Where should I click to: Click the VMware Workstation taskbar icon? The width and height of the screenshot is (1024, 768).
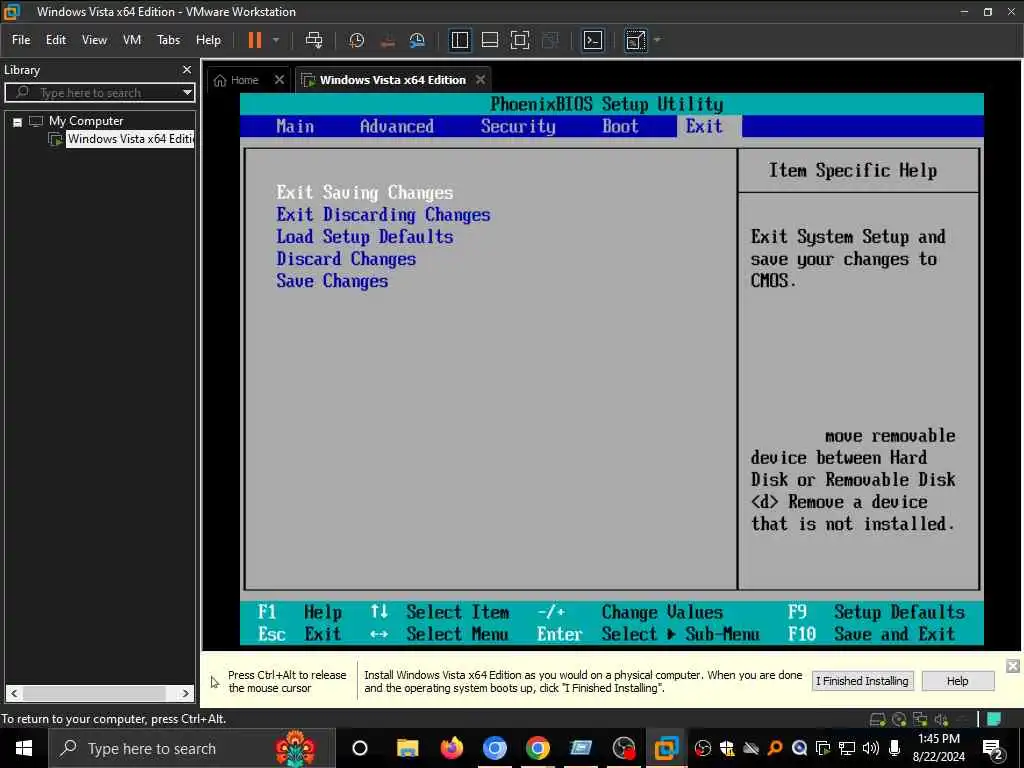pyautogui.click(x=667, y=748)
